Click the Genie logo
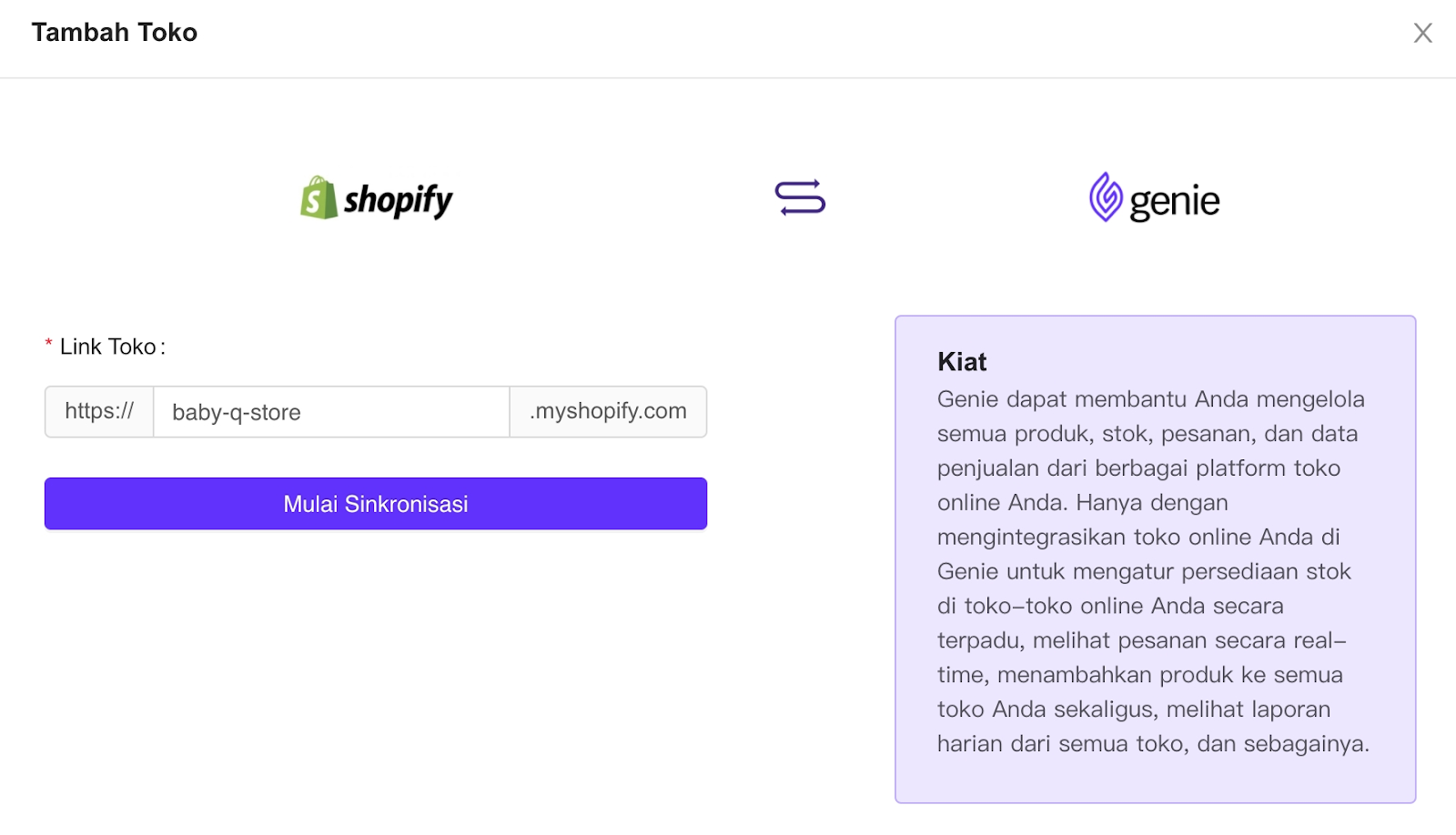The width and height of the screenshot is (1456, 835). click(1154, 197)
